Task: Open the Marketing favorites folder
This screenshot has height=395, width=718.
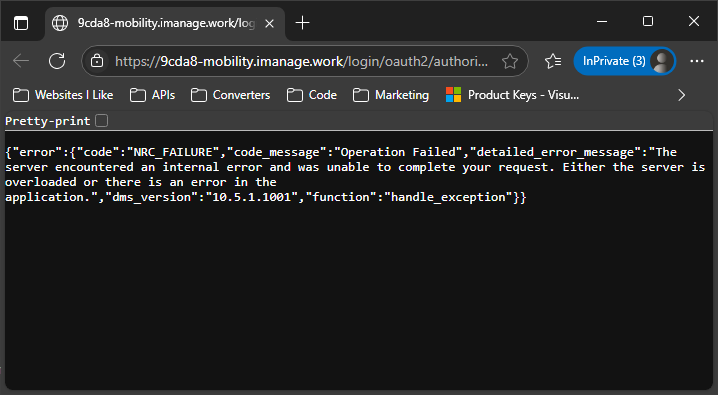Action: (x=391, y=95)
